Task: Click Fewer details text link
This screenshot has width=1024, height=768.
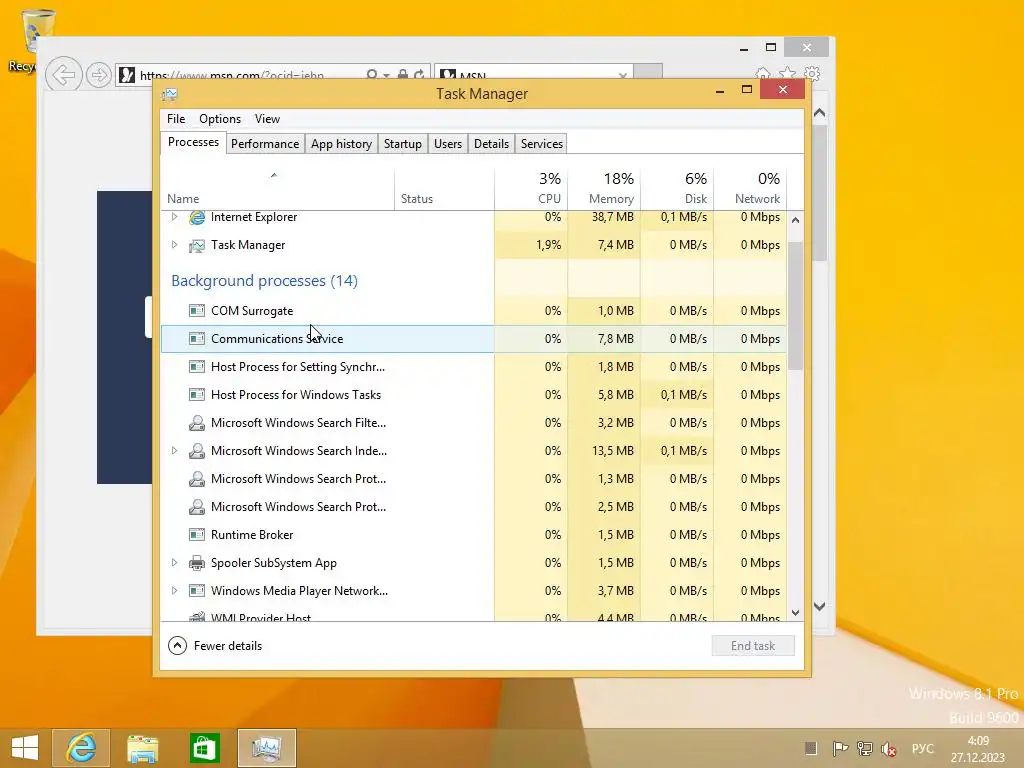Action: tap(228, 646)
